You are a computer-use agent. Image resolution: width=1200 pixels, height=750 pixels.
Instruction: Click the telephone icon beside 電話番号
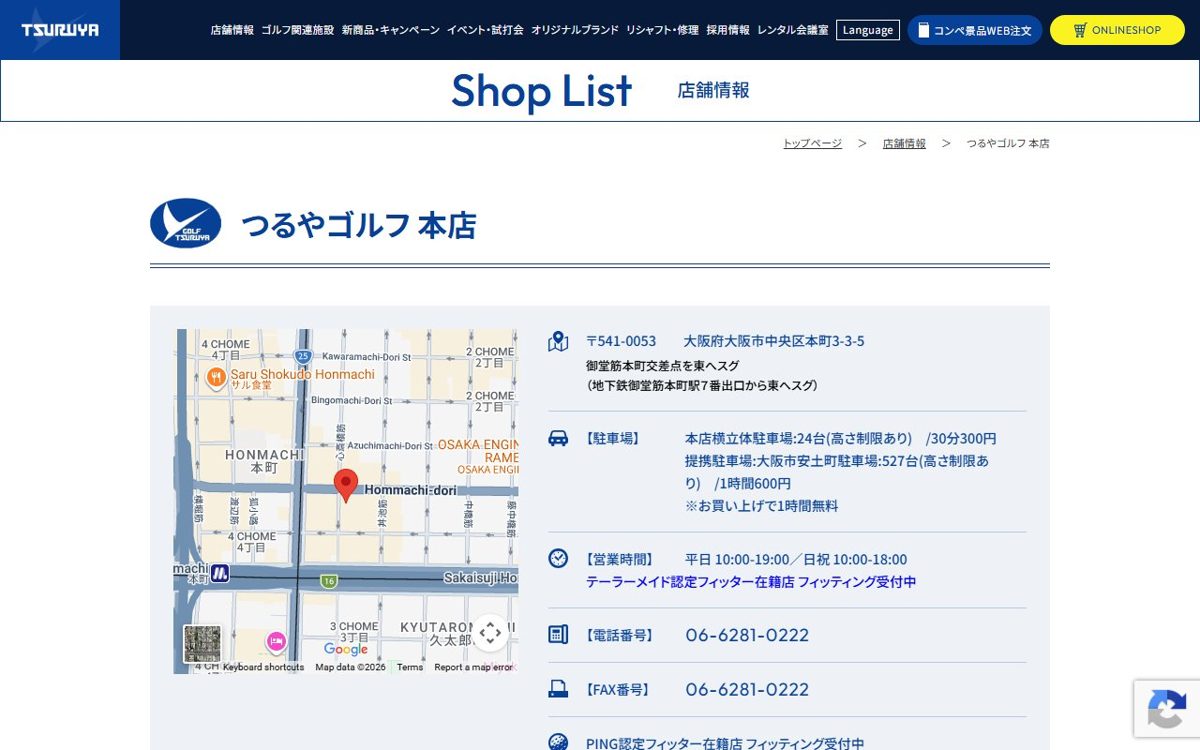click(558, 634)
